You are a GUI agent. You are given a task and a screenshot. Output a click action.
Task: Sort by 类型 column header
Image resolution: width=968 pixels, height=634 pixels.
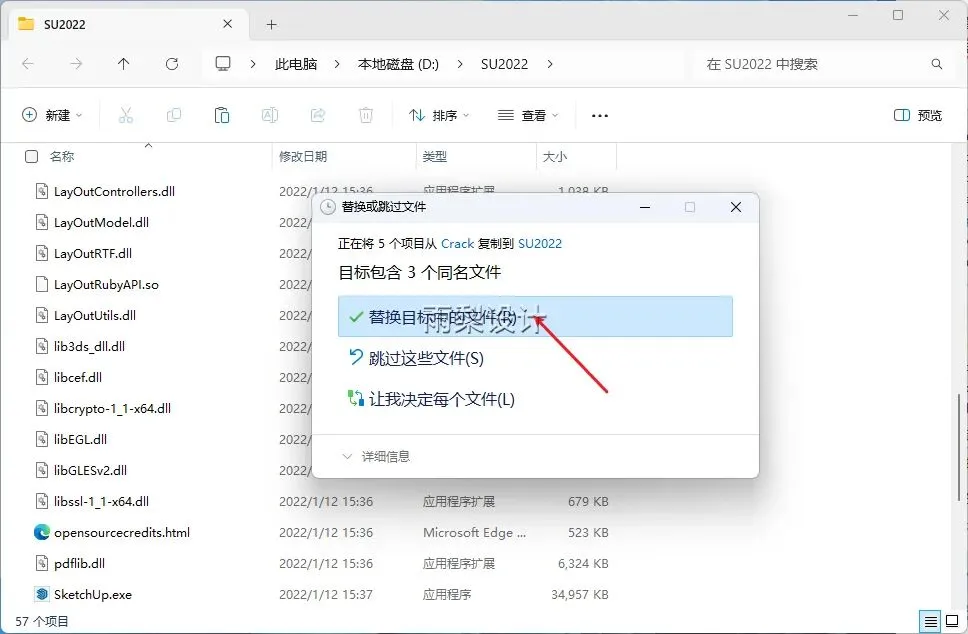coord(435,157)
